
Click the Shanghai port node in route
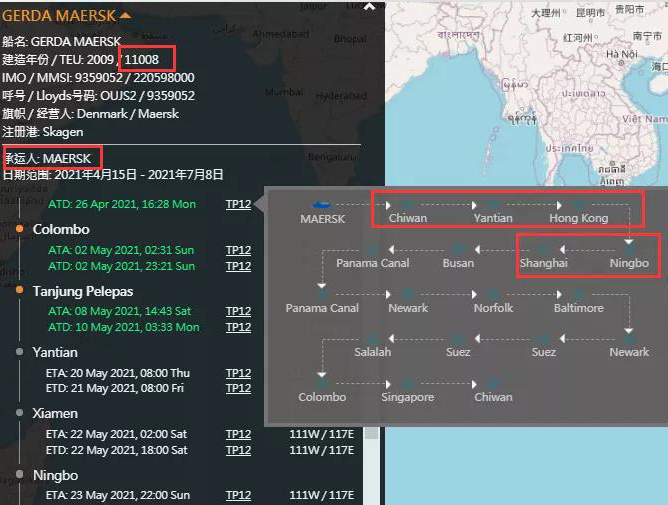point(543,249)
